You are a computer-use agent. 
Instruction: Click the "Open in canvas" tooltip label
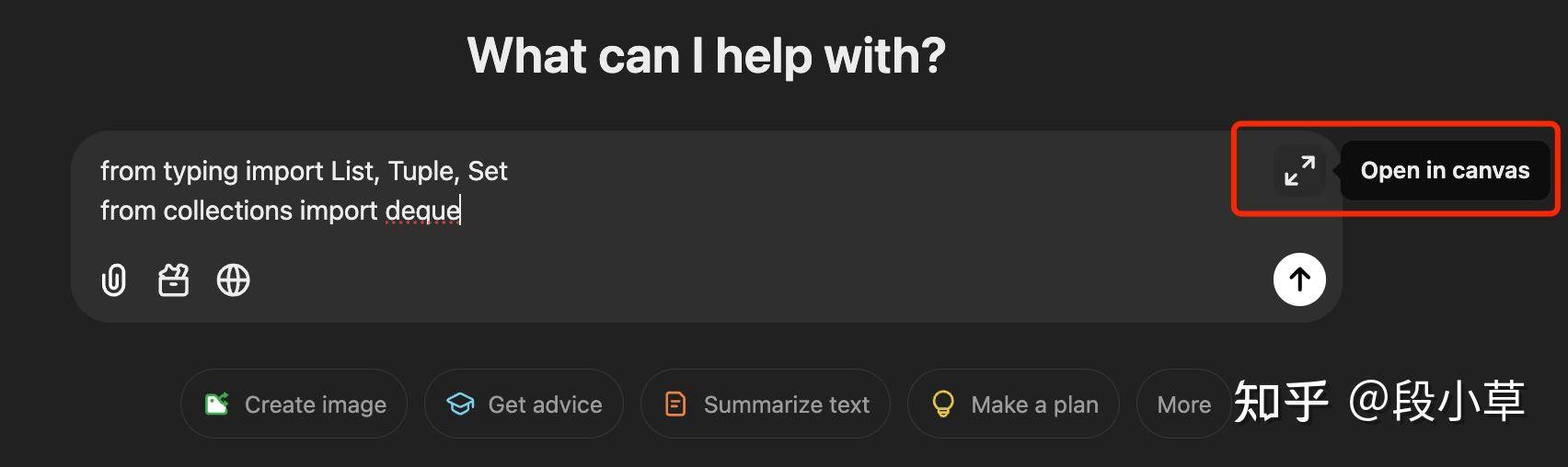pyautogui.click(x=1445, y=171)
